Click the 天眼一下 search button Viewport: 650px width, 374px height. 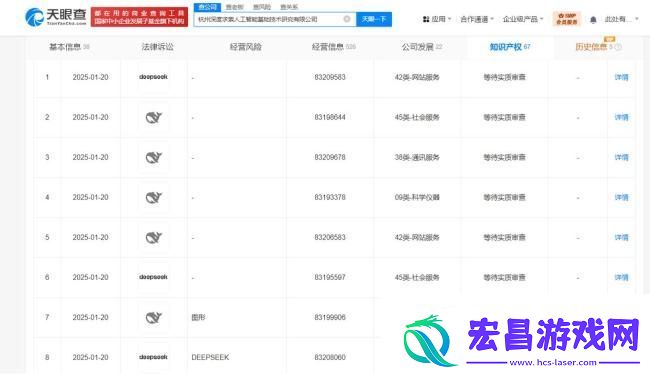coord(374,19)
